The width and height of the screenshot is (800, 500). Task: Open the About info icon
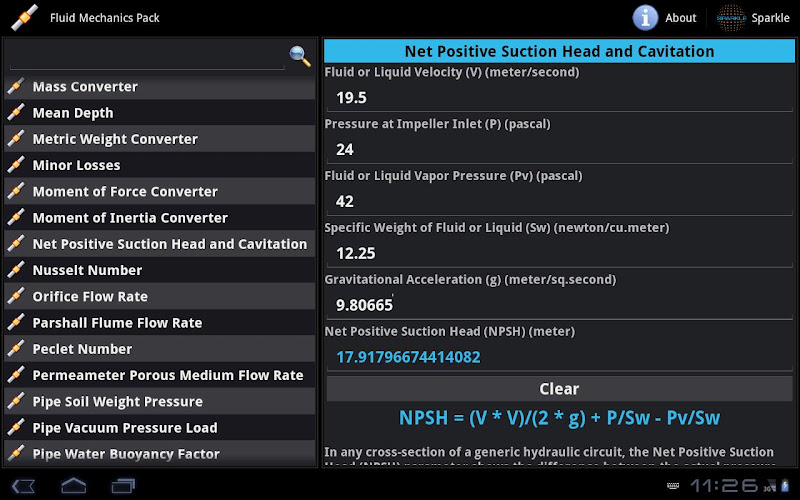coord(646,17)
